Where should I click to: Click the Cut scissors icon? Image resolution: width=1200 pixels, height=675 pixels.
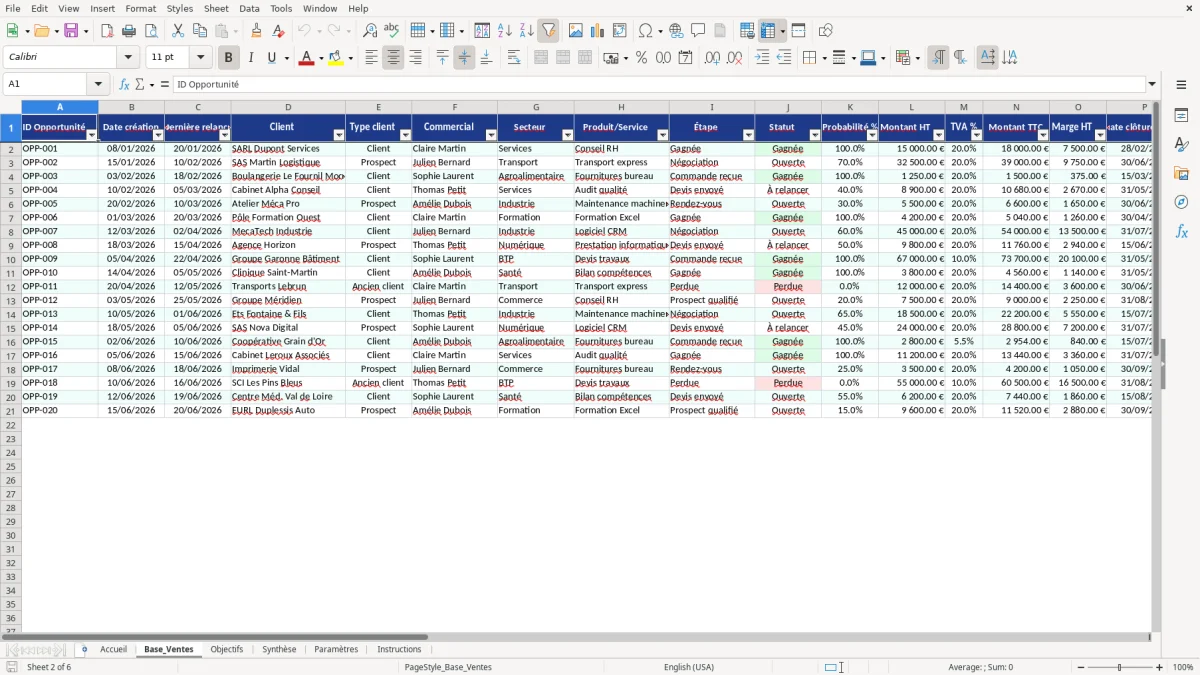point(178,31)
